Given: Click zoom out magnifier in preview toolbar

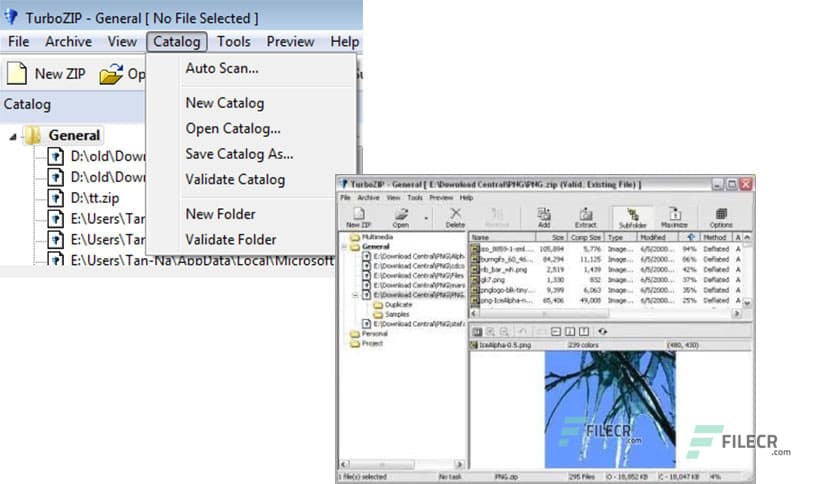Looking at the screenshot, I should [504, 332].
